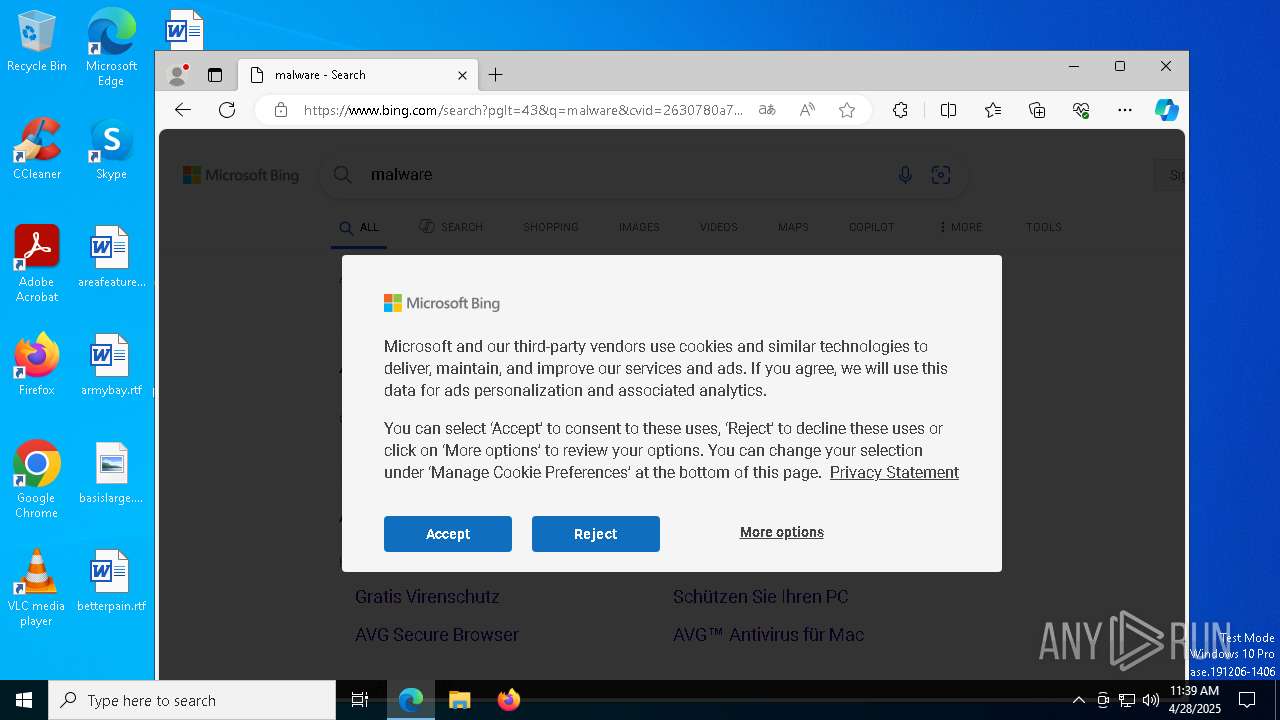The width and height of the screenshot is (1280, 720).
Task: Select the basislarge image file icon
Action: (111, 473)
